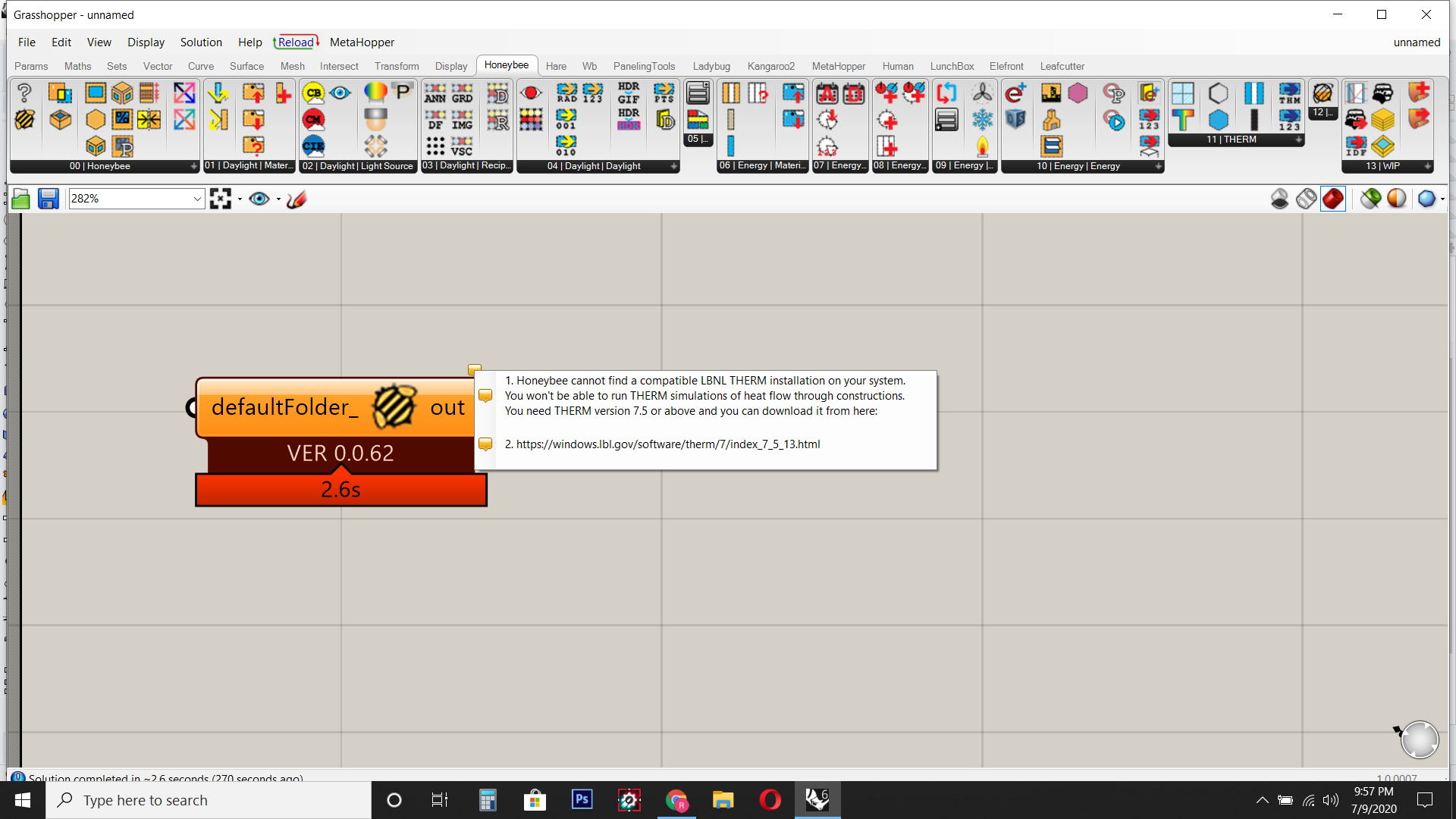1456x819 pixels.
Task: Enable wireframe preview mode
Action: coord(1306,199)
